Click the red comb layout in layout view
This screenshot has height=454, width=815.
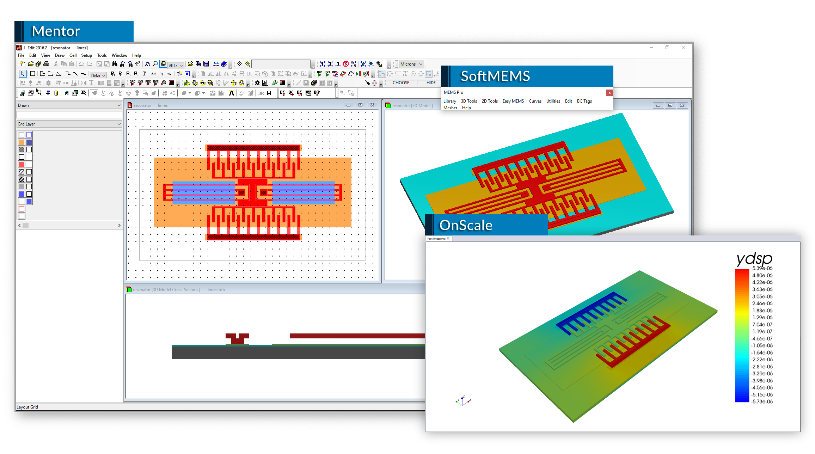pyautogui.click(x=253, y=192)
